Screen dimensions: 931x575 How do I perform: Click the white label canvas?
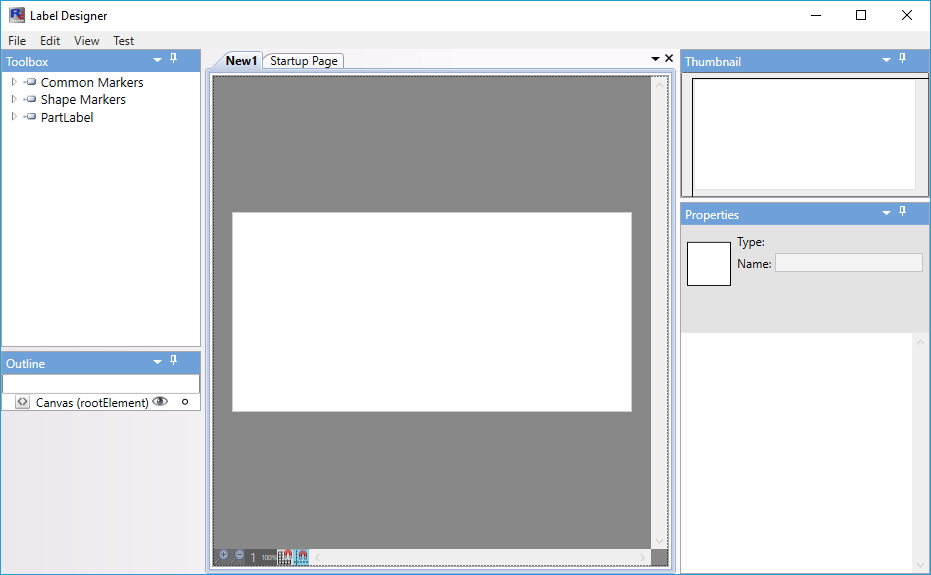(432, 312)
